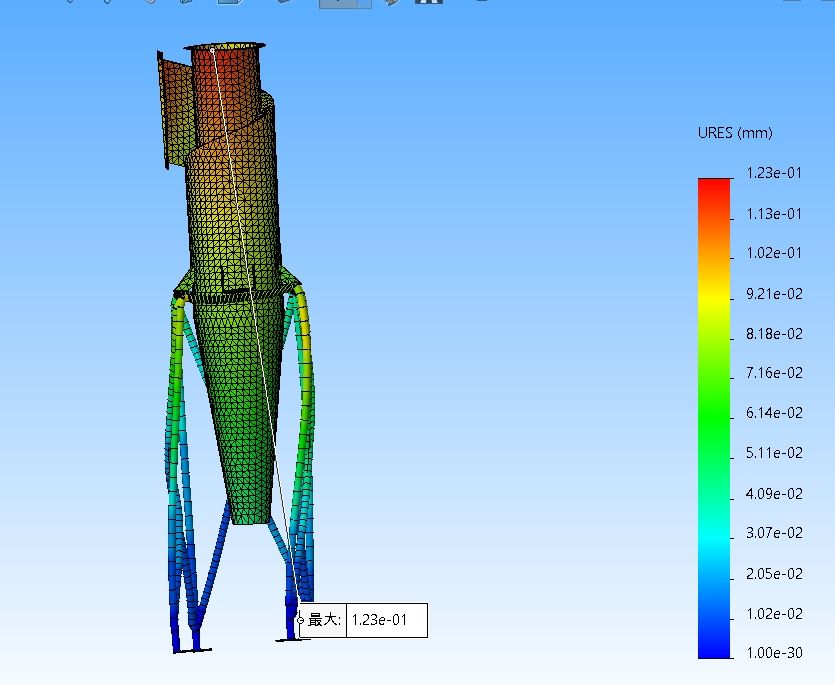Click the 1.13e-01 legend value

[x=774, y=214]
